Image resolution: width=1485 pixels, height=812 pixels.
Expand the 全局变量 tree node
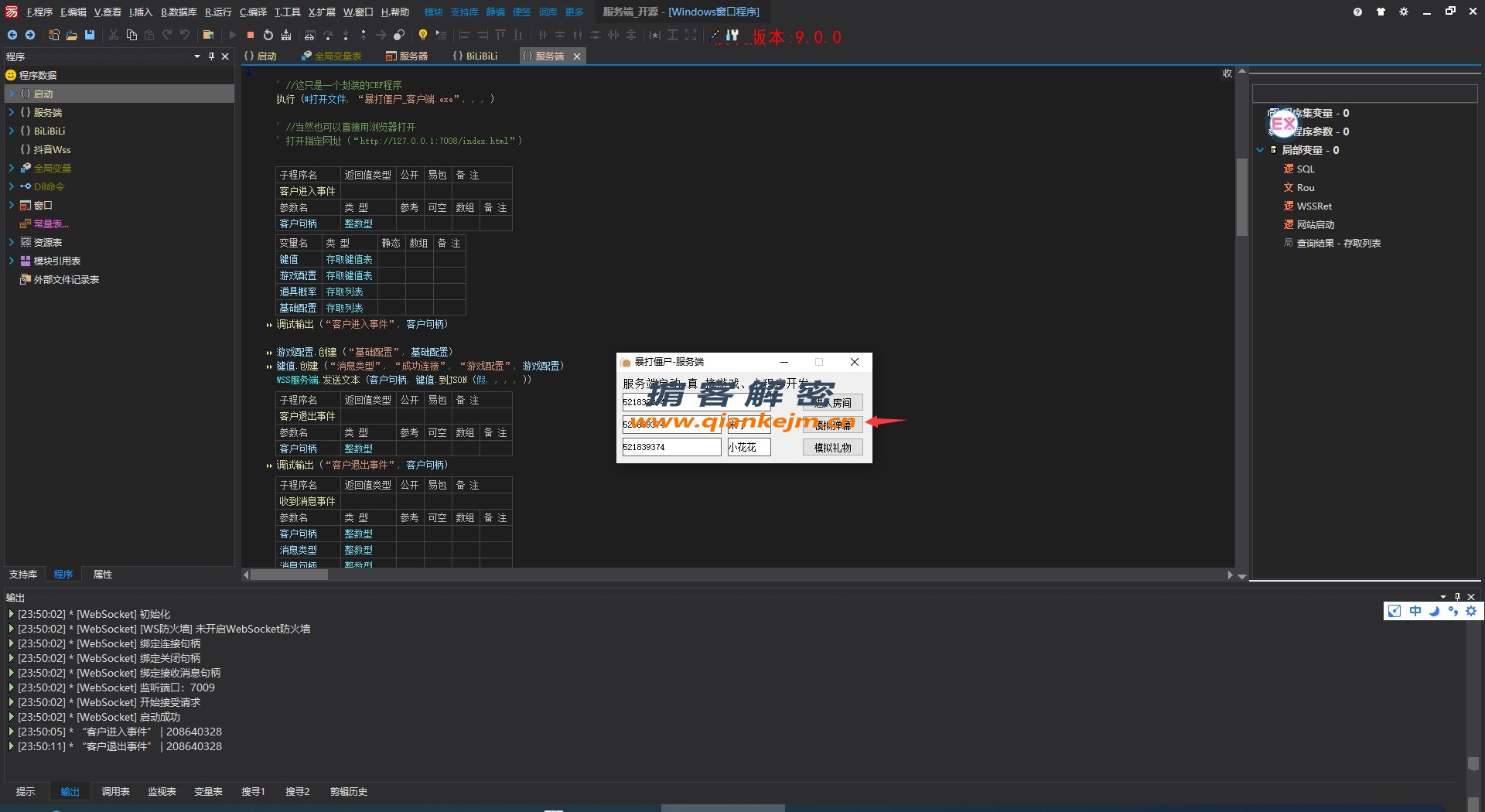click(x=12, y=168)
